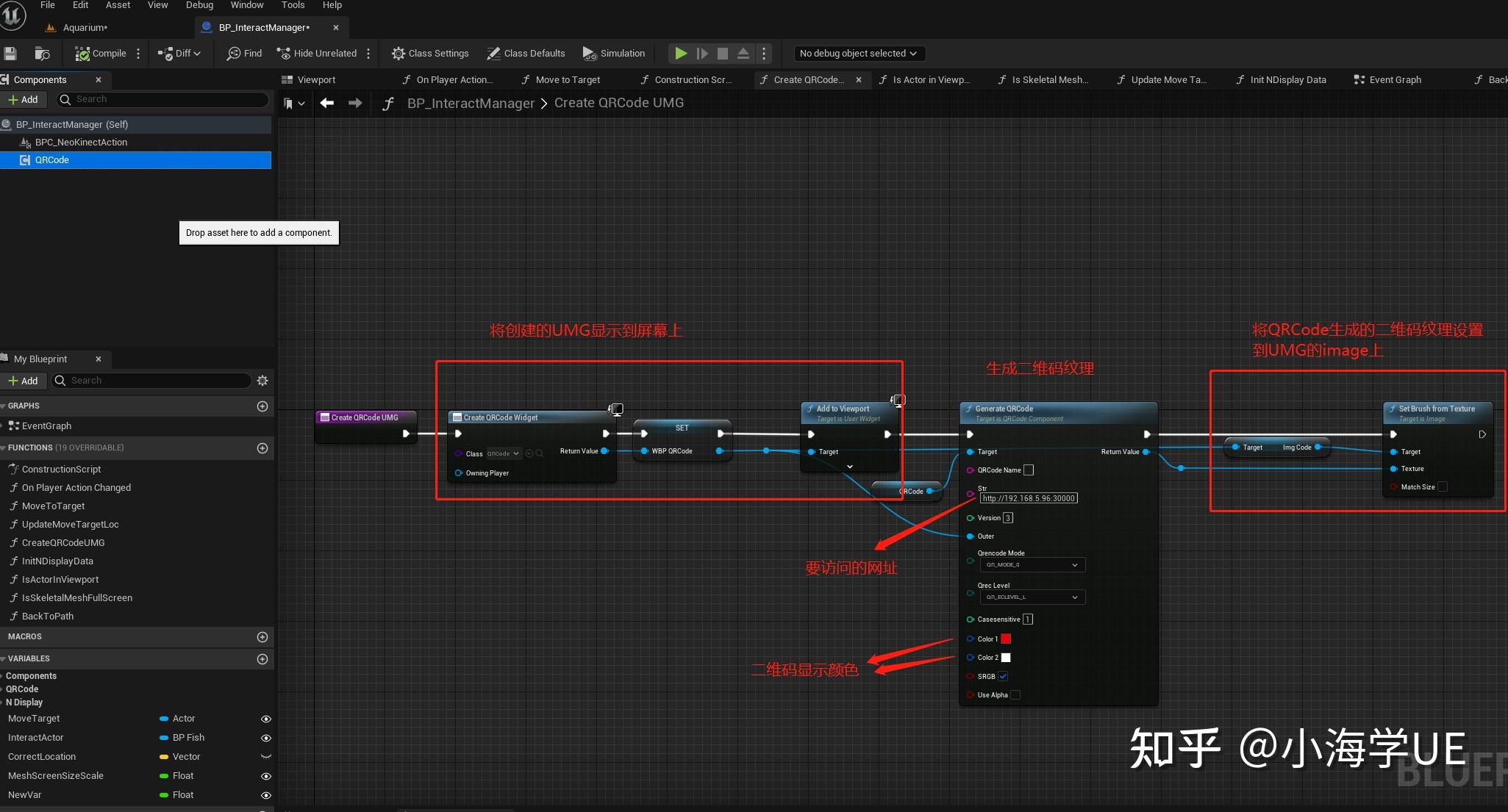Viewport: 1508px width, 812px height.
Task: Click the Class Defaults button
Action: pos(526,54)
